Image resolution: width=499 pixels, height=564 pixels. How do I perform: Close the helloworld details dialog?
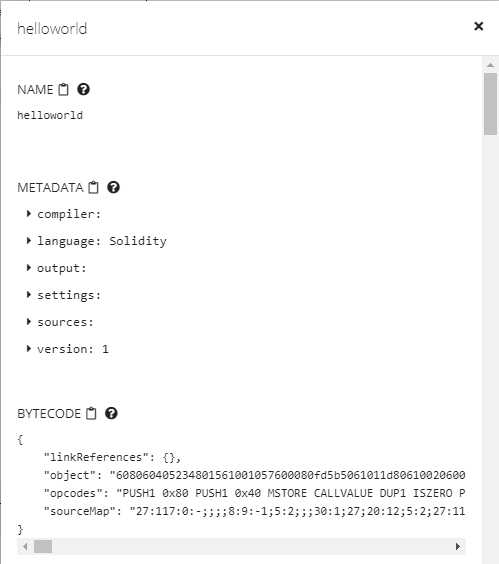pyautogui.click(x=478, y=26)
